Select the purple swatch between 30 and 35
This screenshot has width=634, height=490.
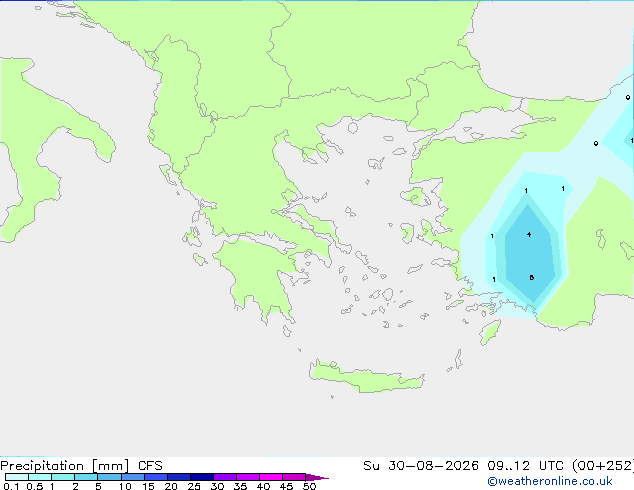[225, 477]
